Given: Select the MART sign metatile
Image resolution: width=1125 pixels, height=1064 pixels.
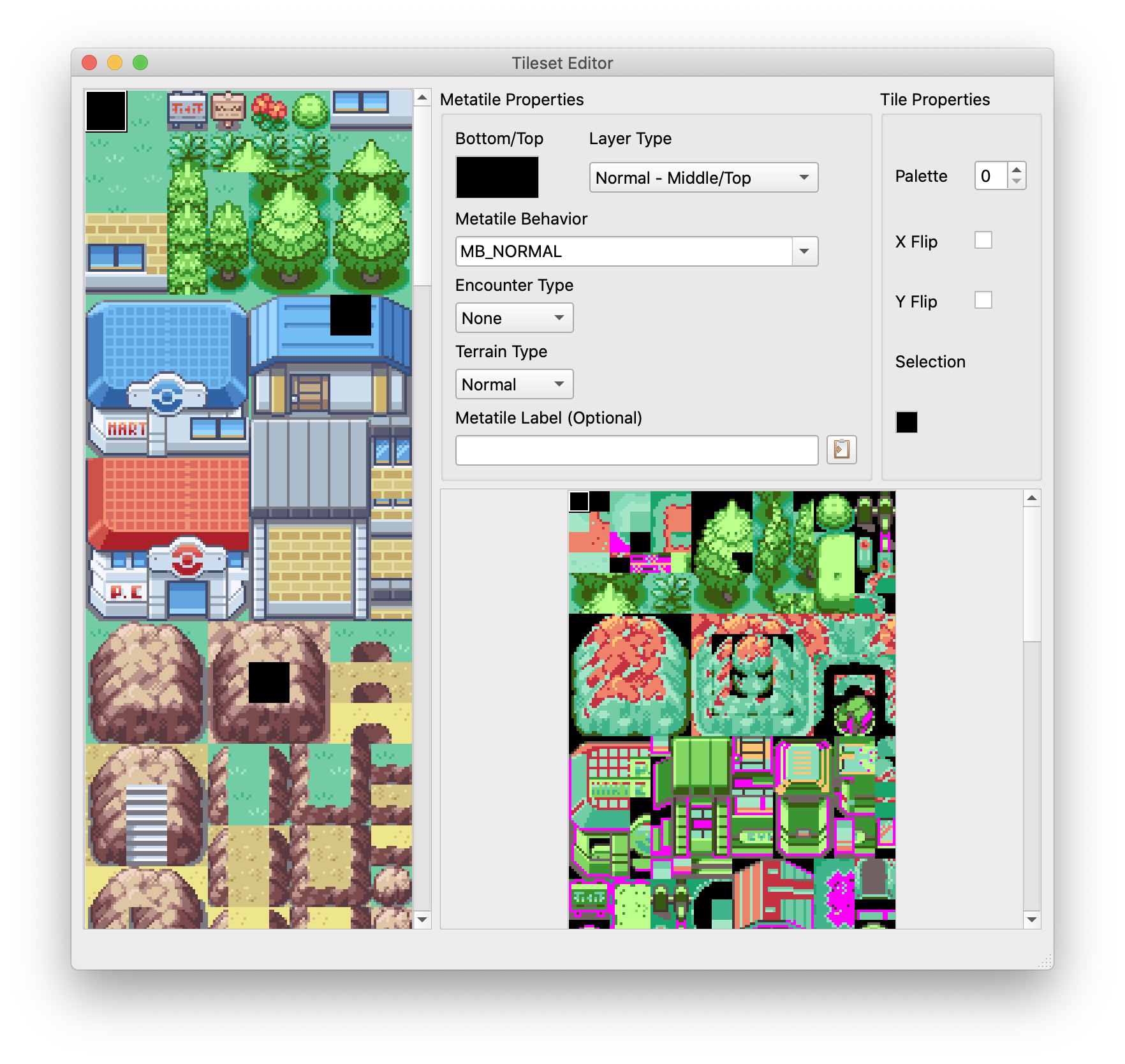Looking at the screenshot, I should click(x=126, y=429).
